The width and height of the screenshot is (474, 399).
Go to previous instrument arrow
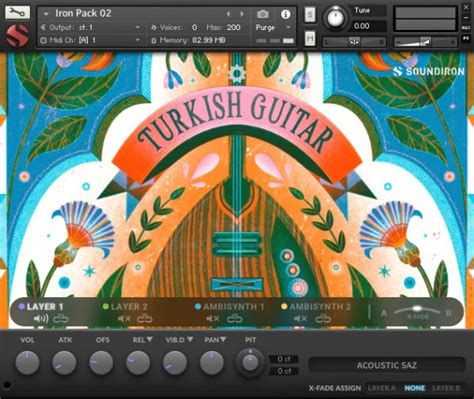228,14
